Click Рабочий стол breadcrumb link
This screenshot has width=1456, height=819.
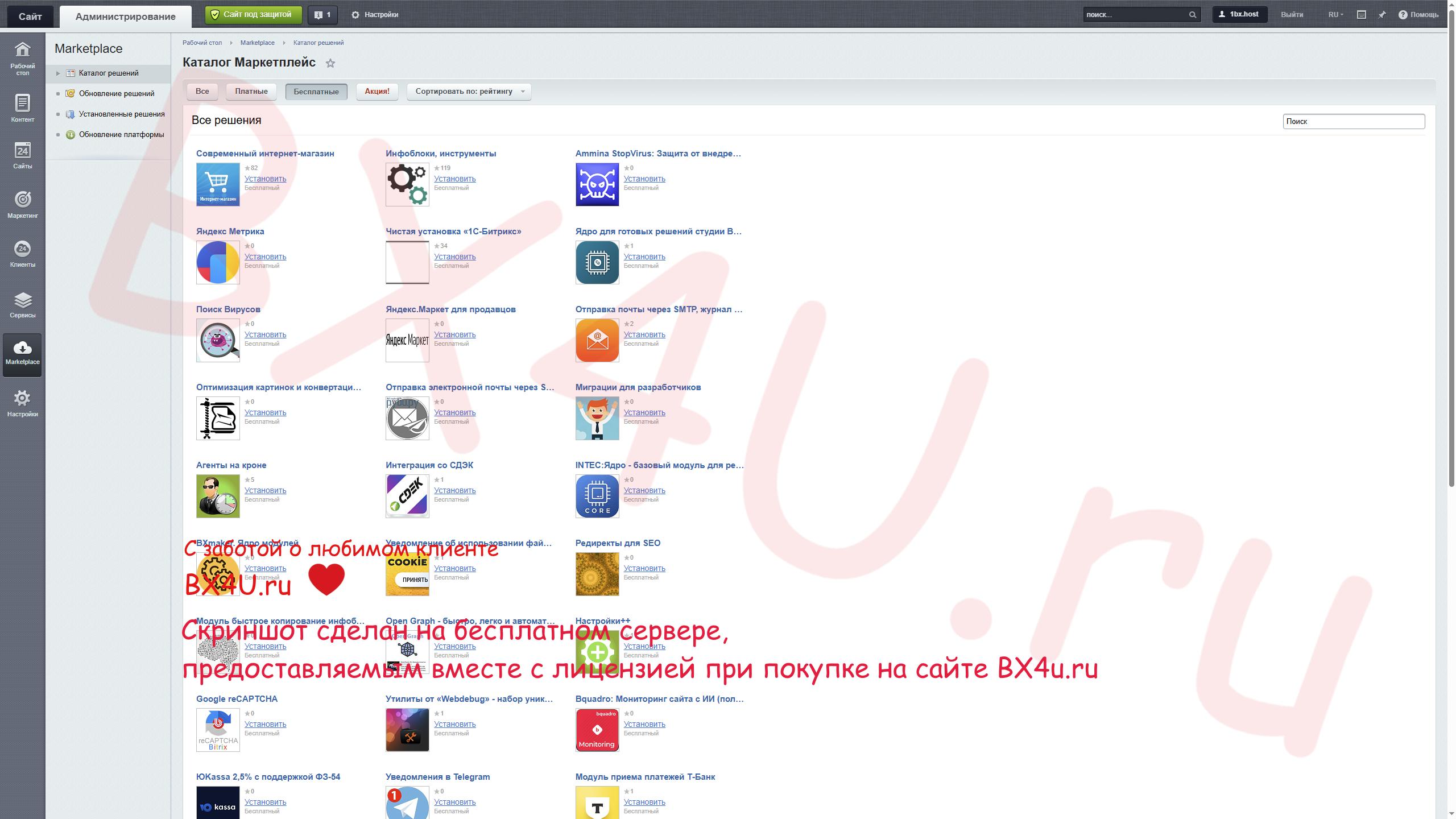202,43
